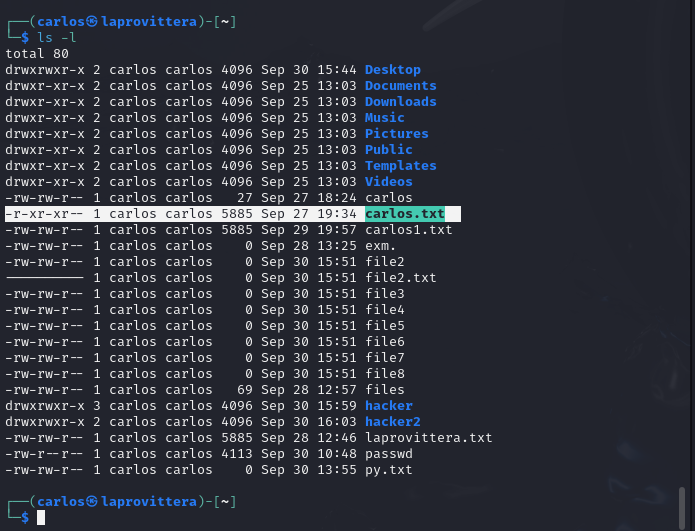
Task: Click the Documents directory name
Action: click(401, 86)
